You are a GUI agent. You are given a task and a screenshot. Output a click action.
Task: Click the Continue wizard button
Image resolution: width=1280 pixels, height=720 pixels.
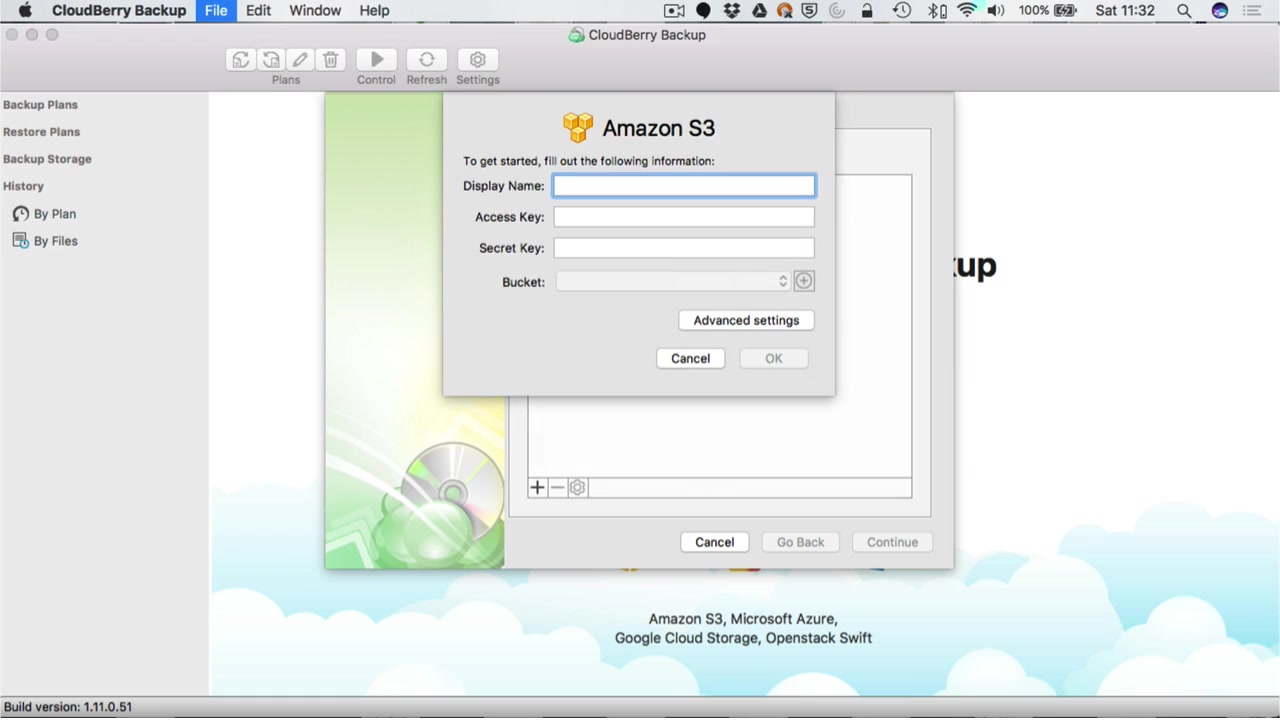coord(892,542)
